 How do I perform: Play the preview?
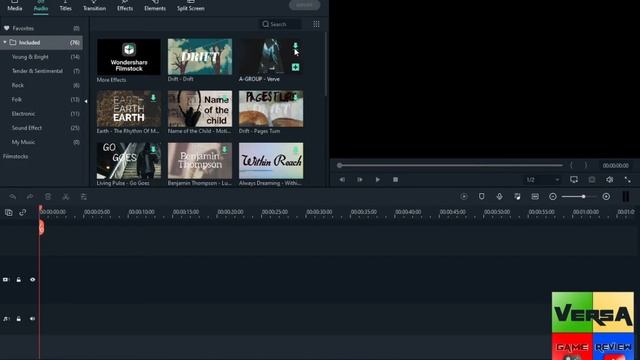point(378,180)
